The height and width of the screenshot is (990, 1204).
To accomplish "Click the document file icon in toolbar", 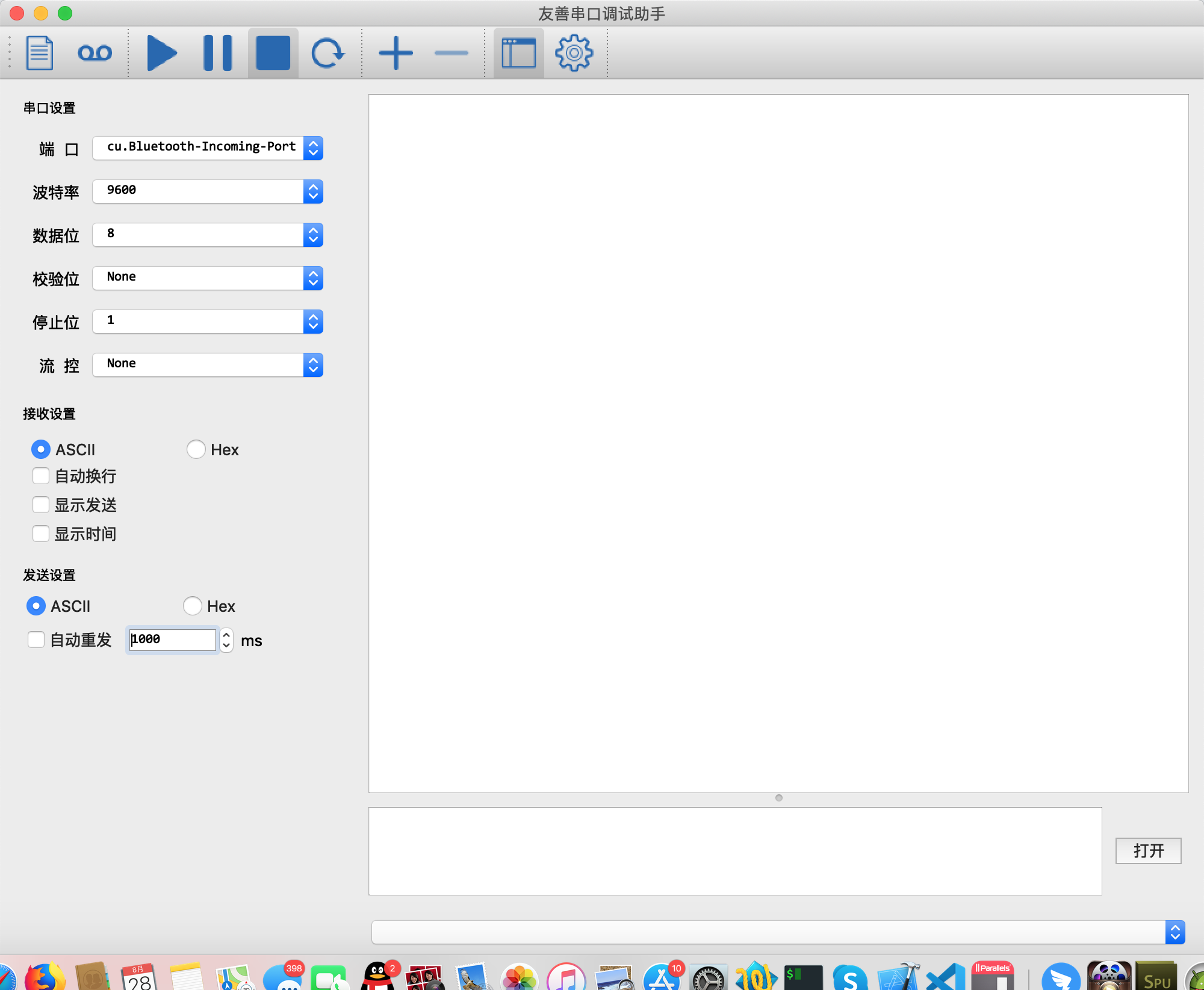I will (x=40, y=53).
